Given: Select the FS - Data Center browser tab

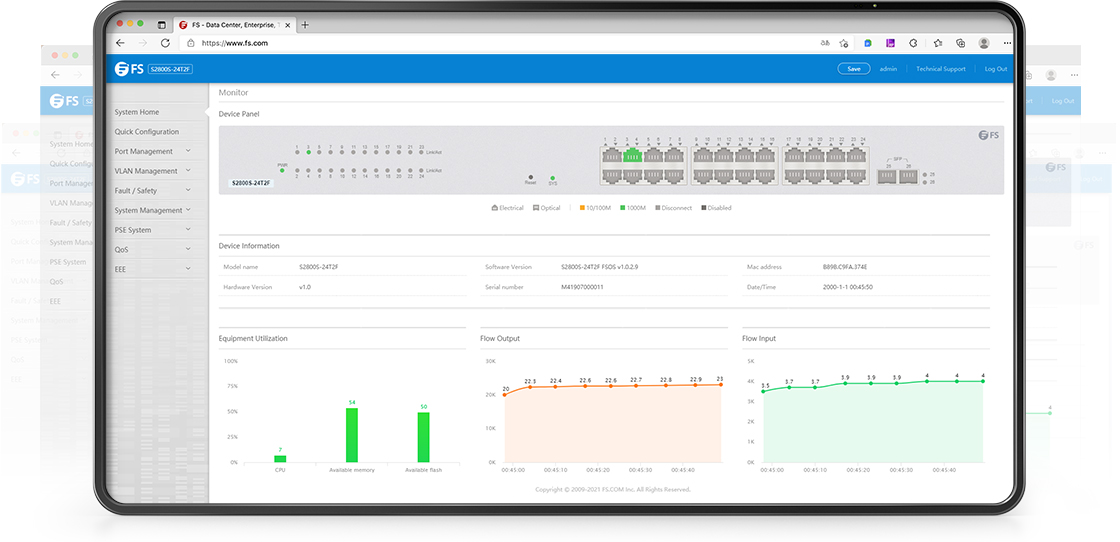Looking at the screenshot, I should 236,25.
